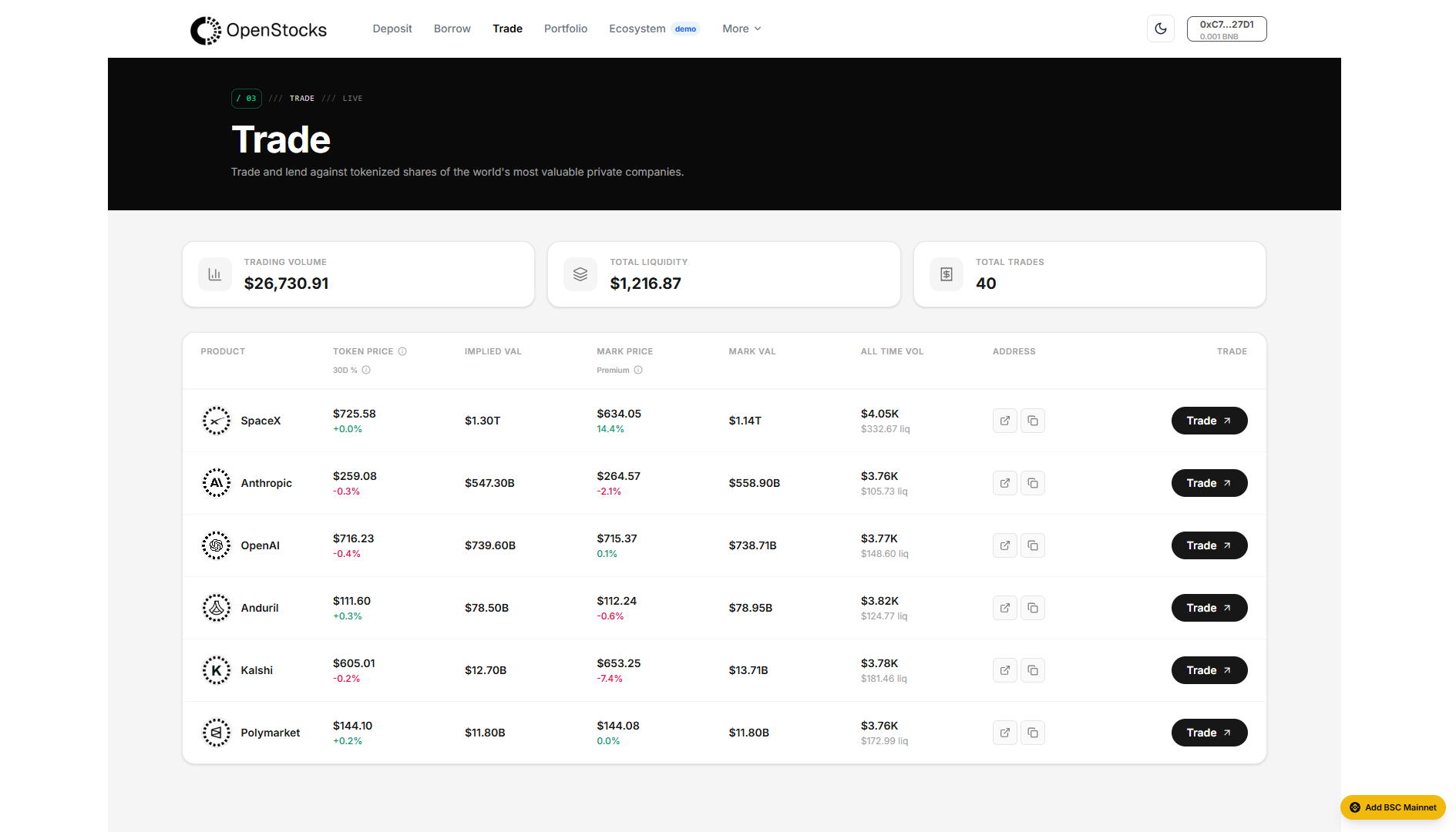Click the Anthropic logo icon
This screenshot has height=832, width=1456.
click(217, 483)
